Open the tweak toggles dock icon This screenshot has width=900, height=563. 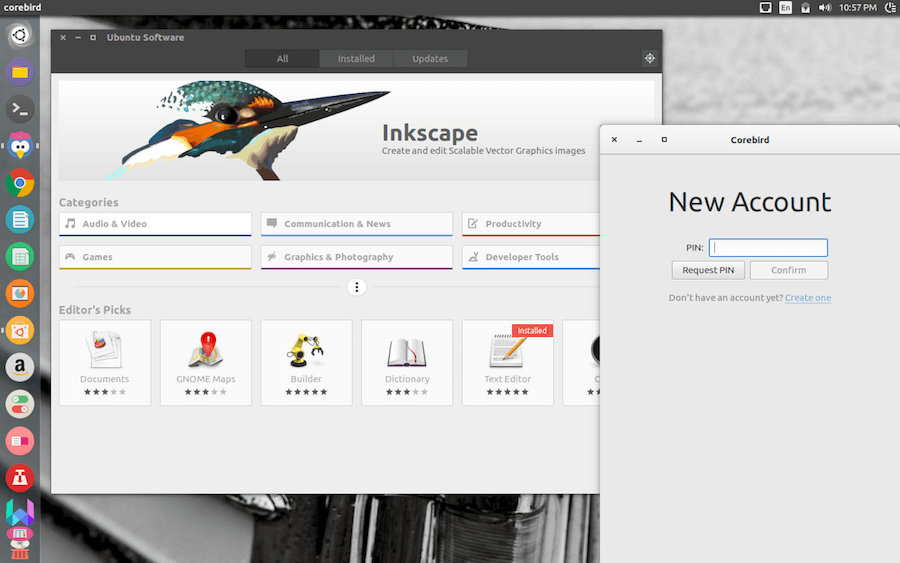tap(20, 405)
